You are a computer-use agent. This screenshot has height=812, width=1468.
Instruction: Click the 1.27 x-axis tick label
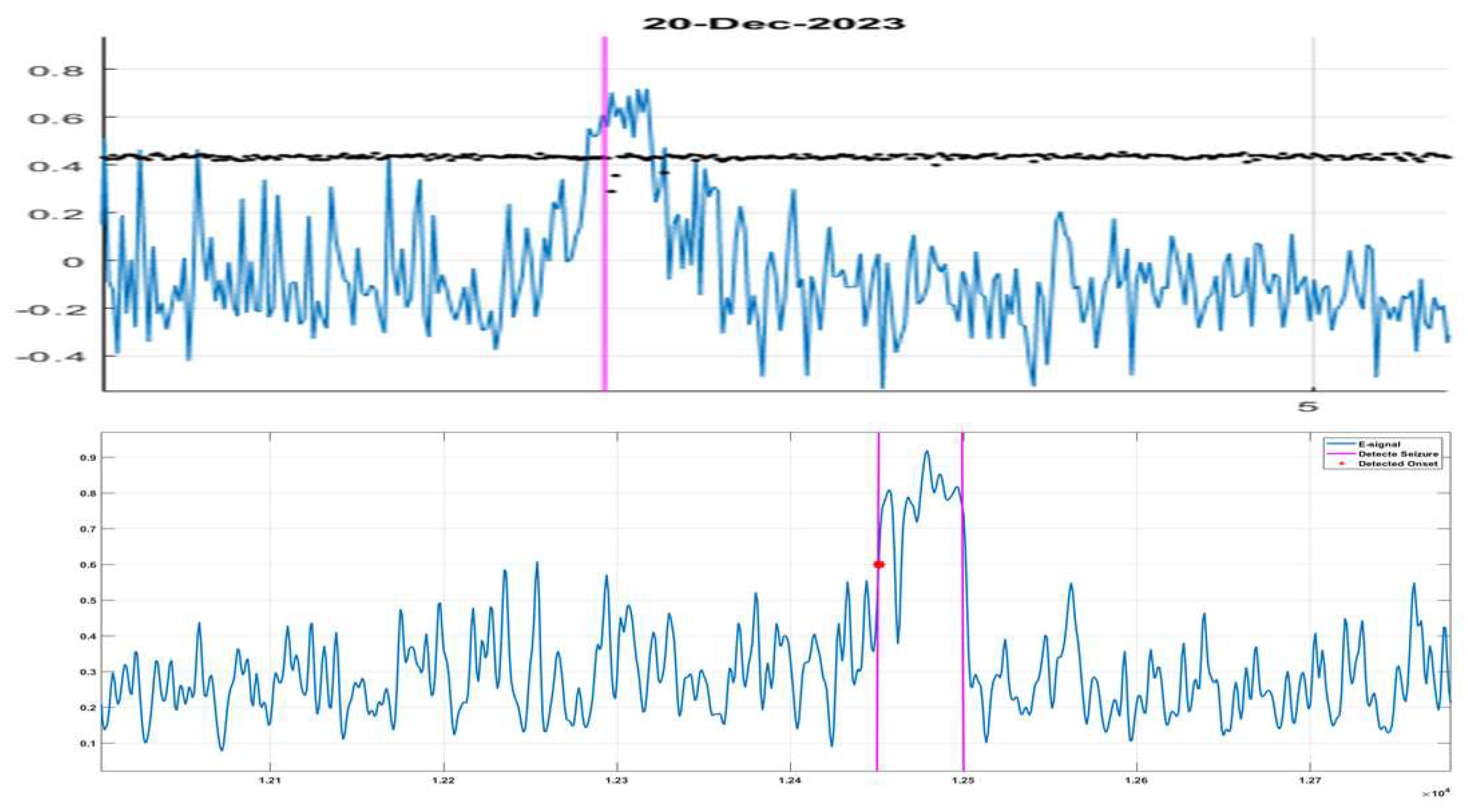coord(1310,780)
